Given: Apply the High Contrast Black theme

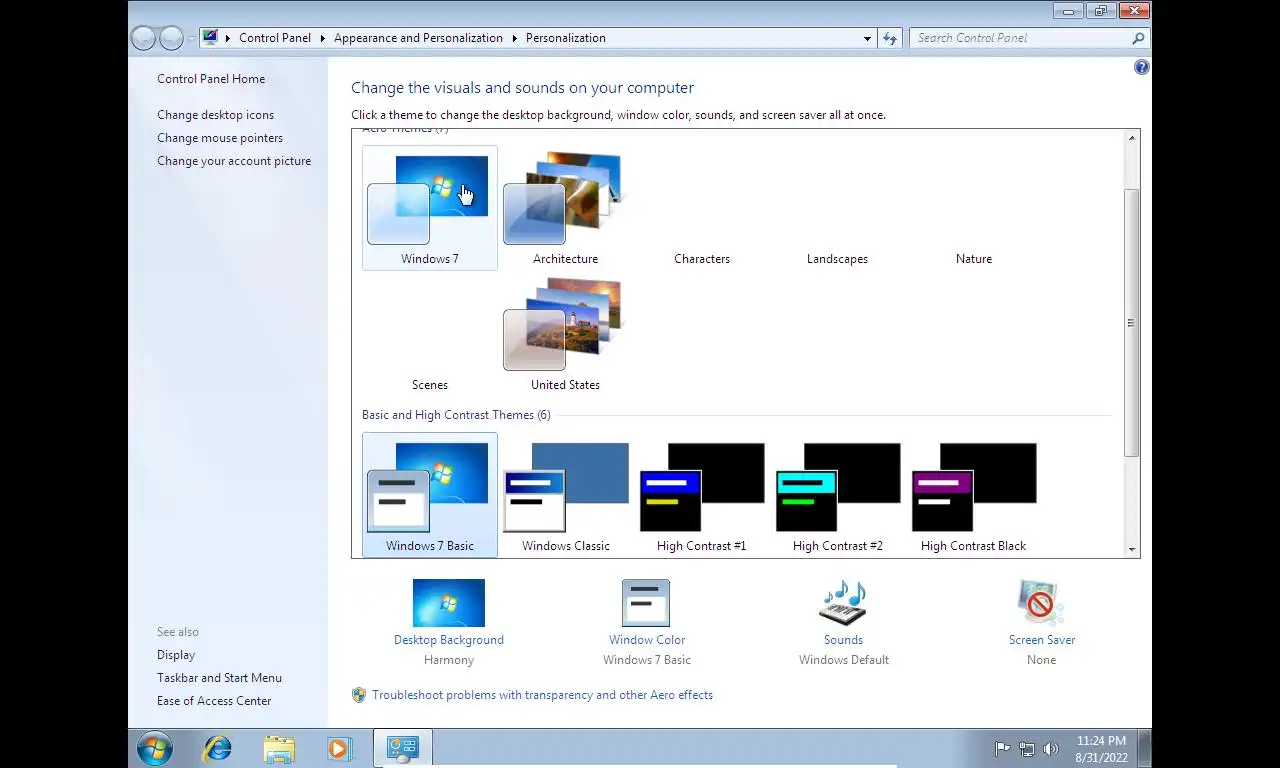Looking at the screenshot, I should pos(973,495).
